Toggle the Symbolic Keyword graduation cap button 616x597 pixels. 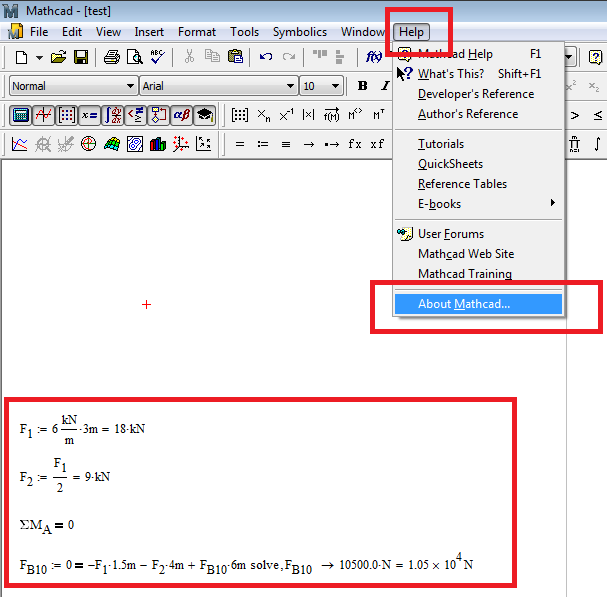[205, 115]
